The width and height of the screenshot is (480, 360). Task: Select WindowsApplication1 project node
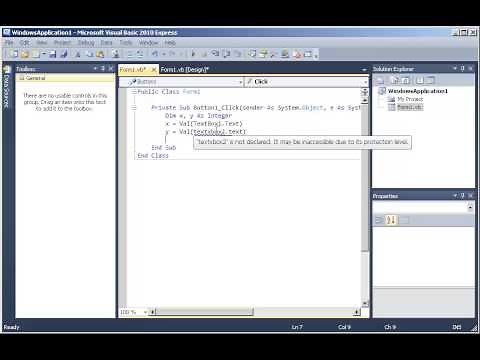418,91
